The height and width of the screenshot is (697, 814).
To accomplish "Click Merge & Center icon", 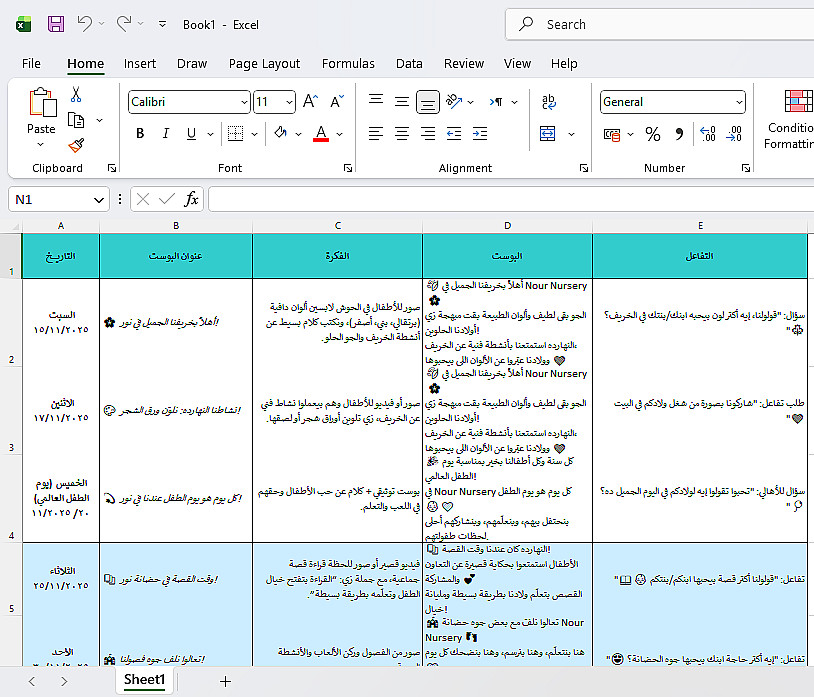I will coord(548,133).
